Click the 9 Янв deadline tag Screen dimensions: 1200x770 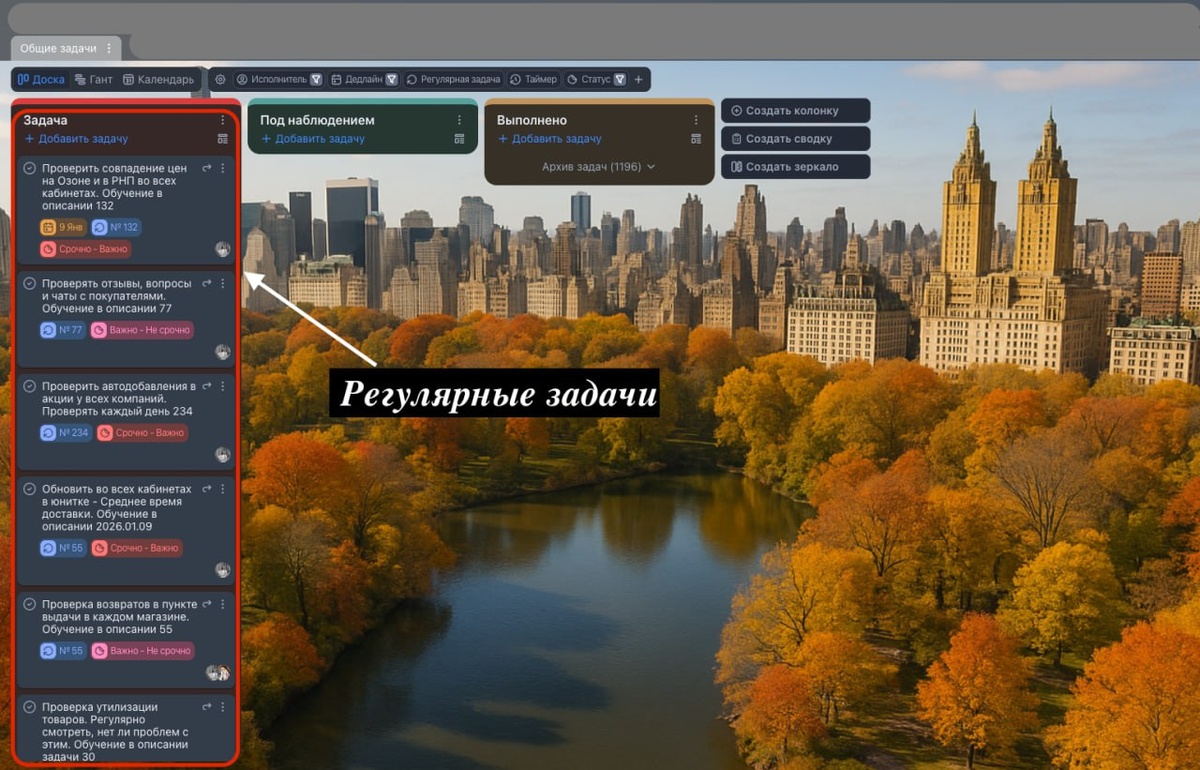[x=62, y=227]
